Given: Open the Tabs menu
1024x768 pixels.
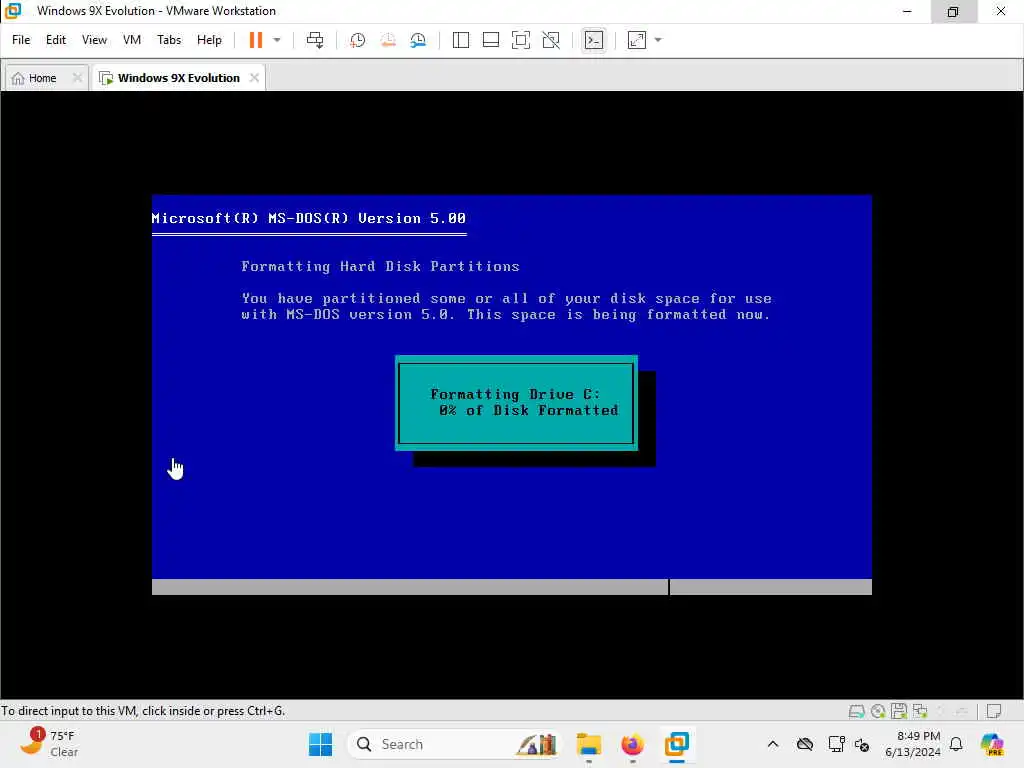Looking at the screenshot, I should 168,40.
